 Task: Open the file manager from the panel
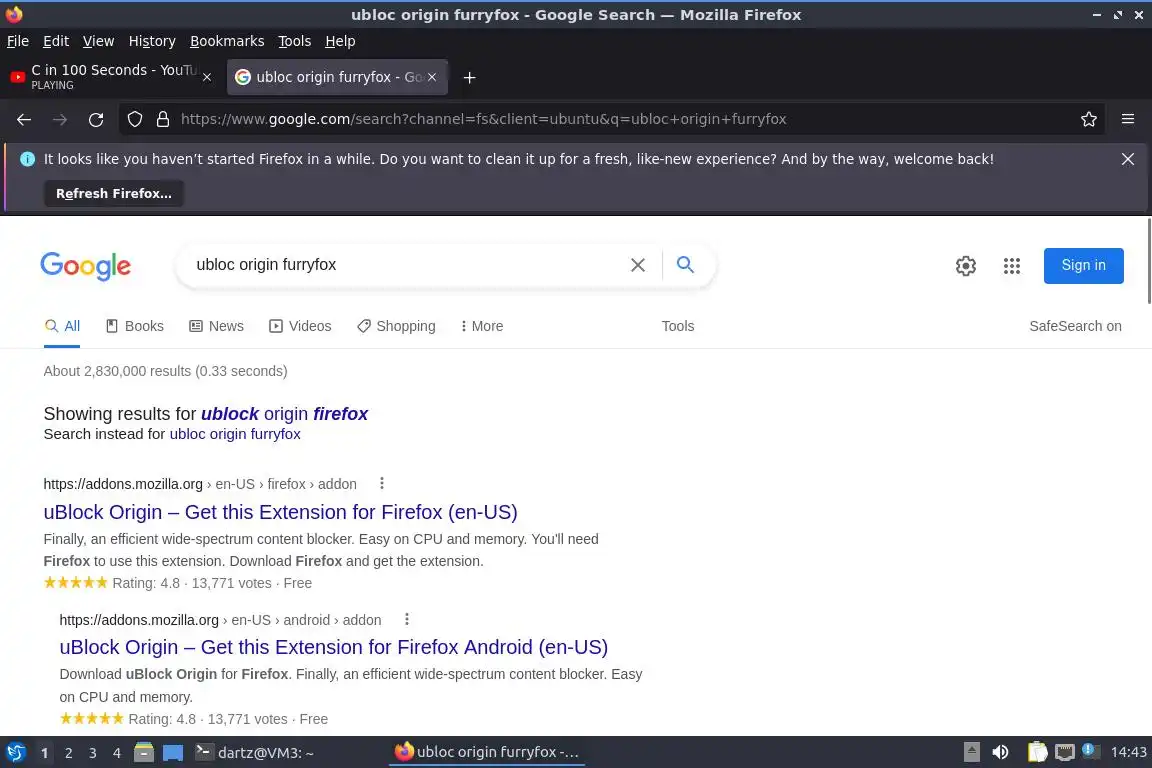coord(144,753)
